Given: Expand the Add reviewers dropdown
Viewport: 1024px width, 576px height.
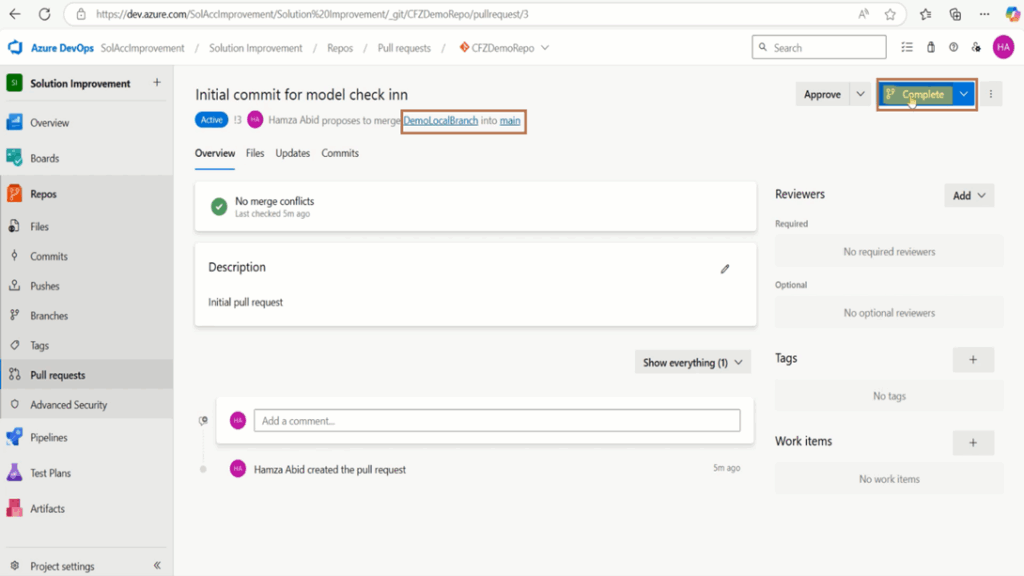Looking at the screenshot, I should (x=969, y=195).
